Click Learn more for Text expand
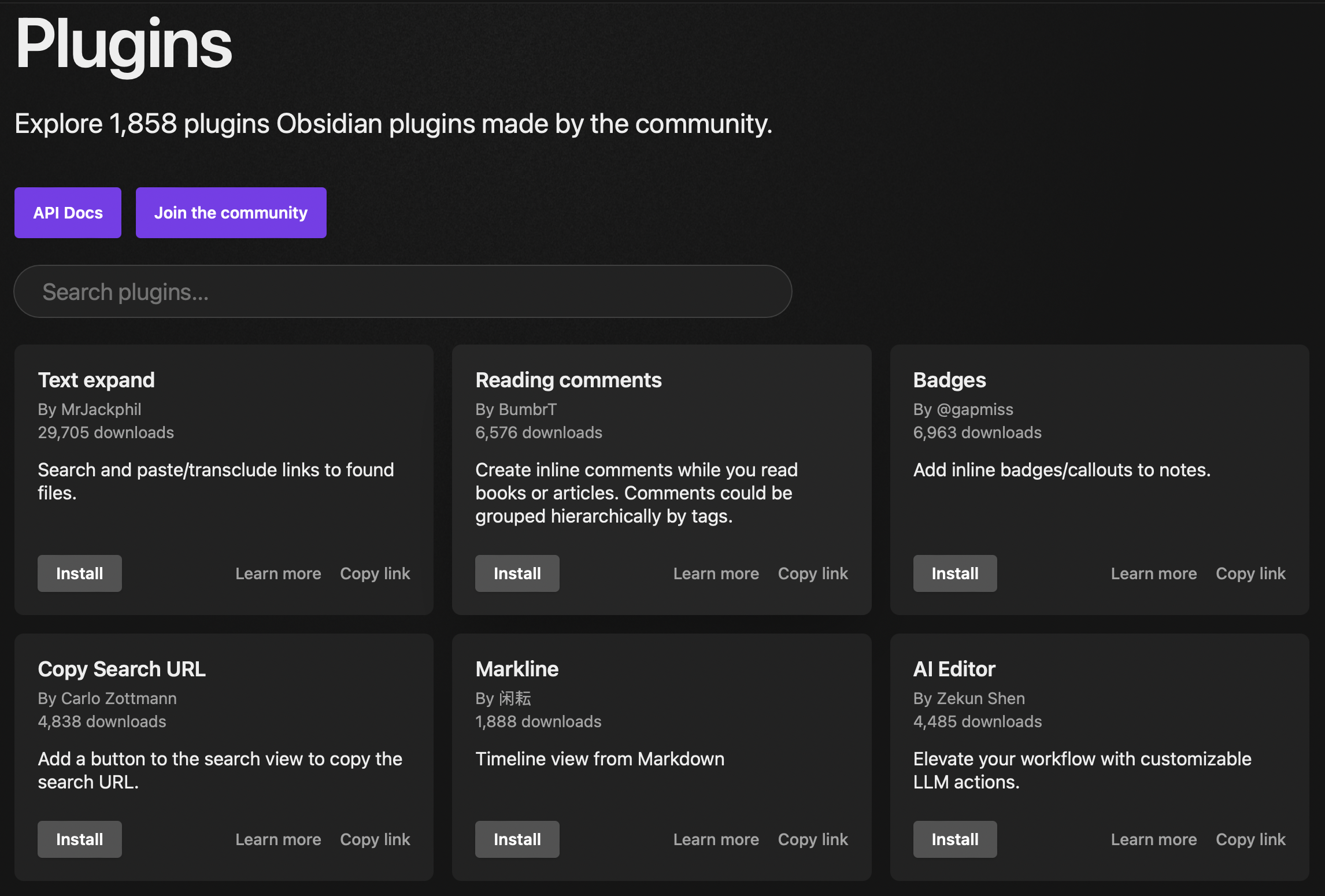Viewport: 1325px width, 896px height. click(278, 573)
